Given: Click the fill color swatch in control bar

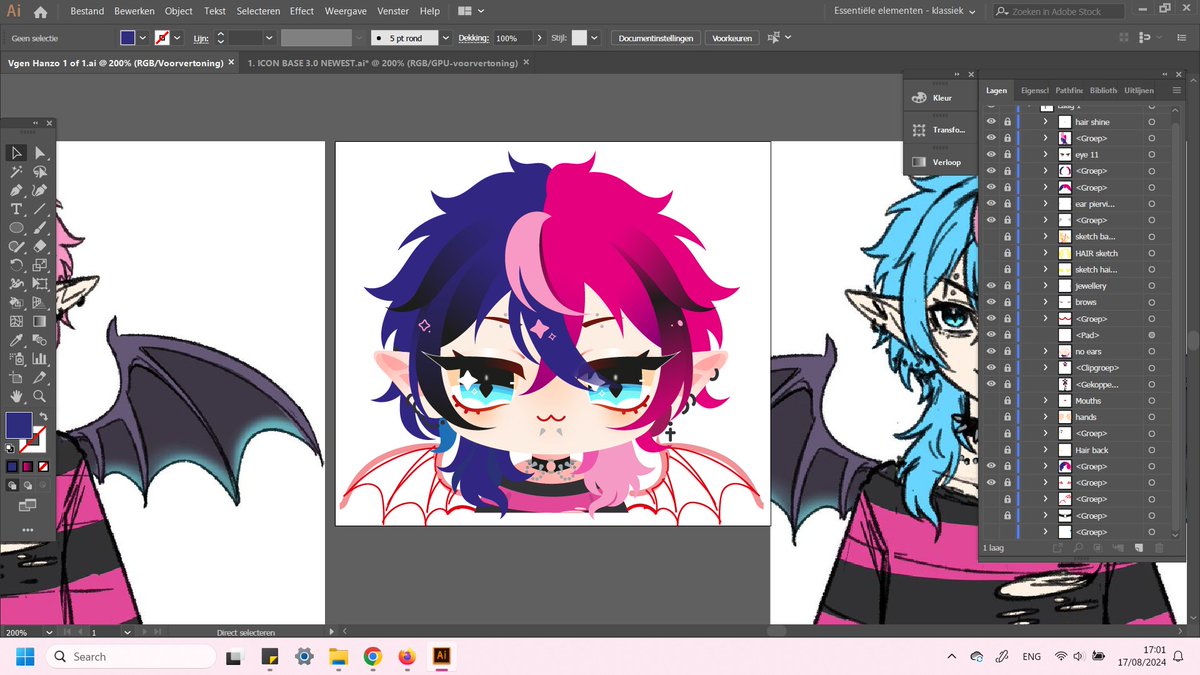Looking at the screenshot, I should coord(128,38).
